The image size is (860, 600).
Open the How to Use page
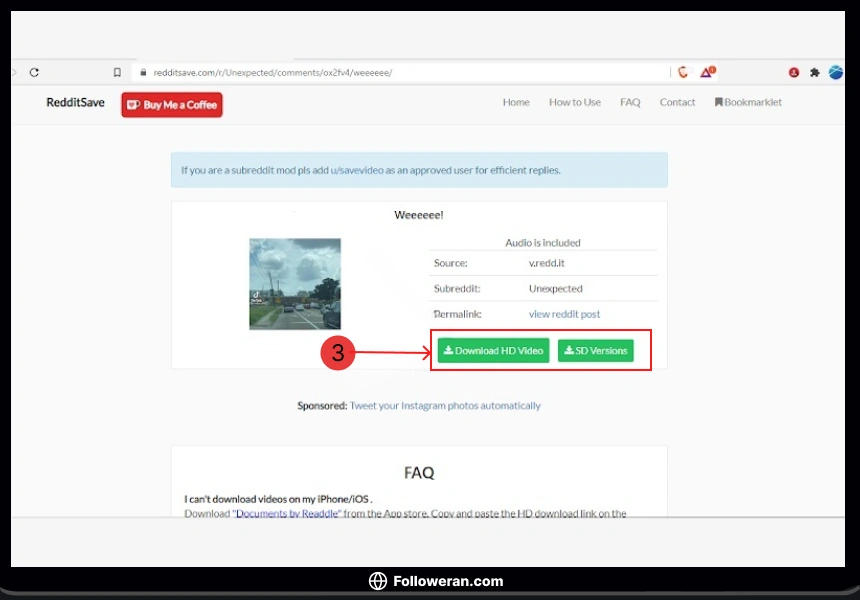point(575,102)
